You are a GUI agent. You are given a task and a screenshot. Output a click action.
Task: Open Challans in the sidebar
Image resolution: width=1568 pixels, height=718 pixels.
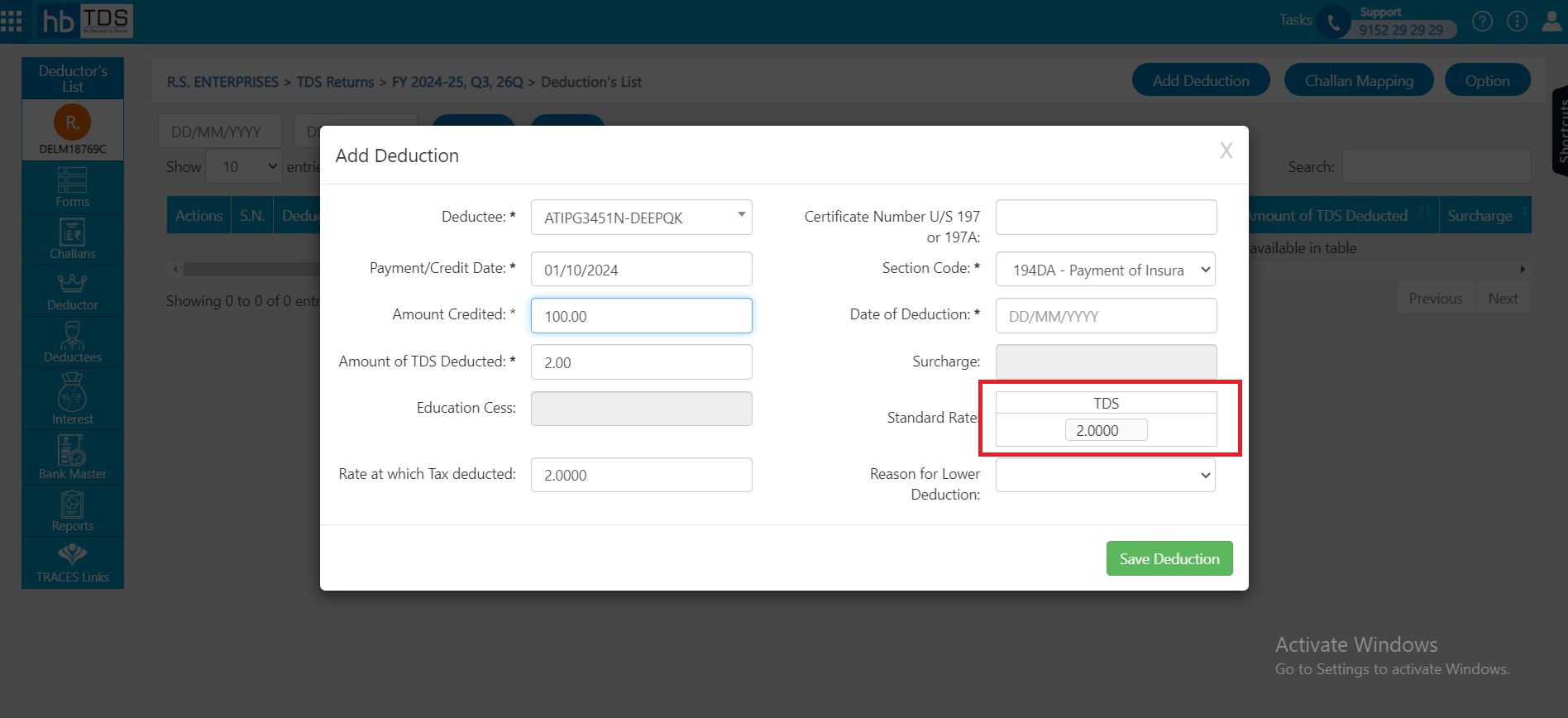pos(73,239)
